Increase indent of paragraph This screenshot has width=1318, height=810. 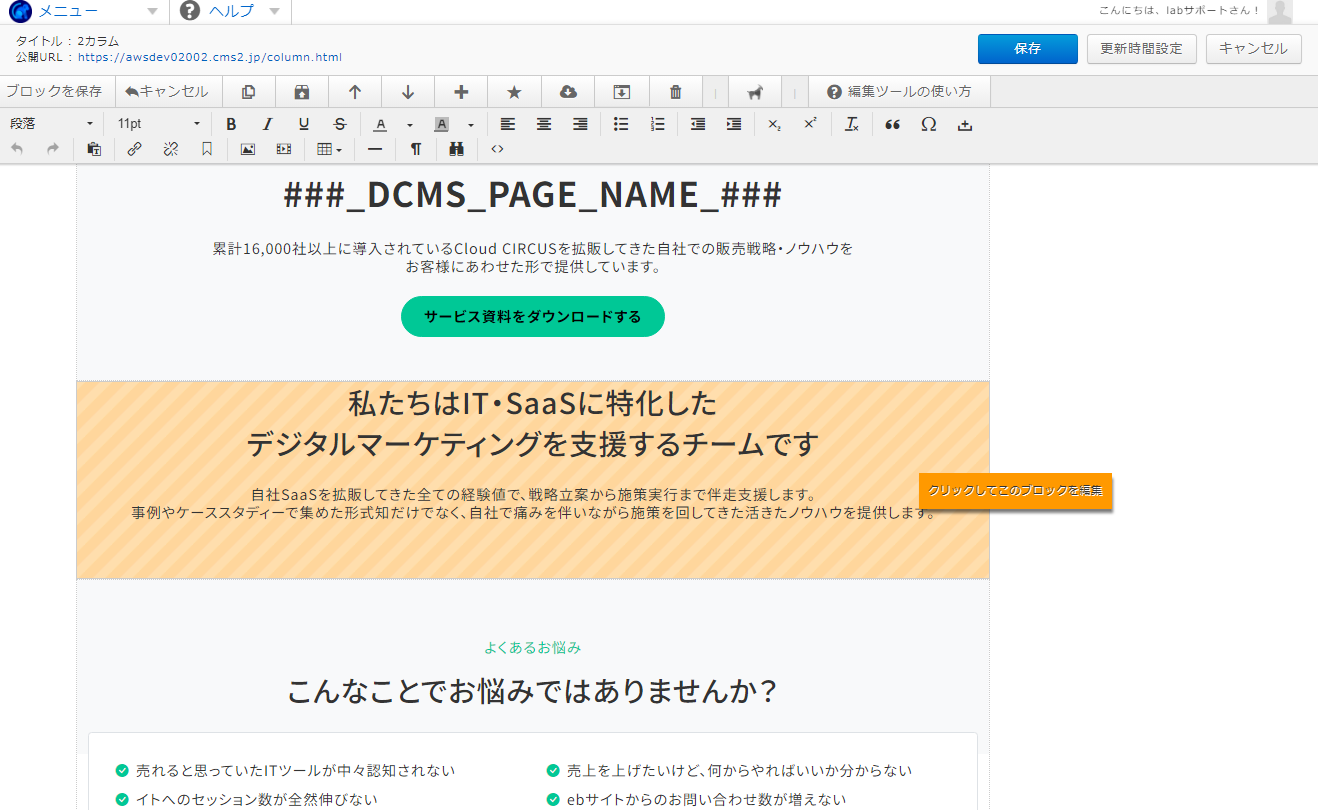tap(734, 124)
